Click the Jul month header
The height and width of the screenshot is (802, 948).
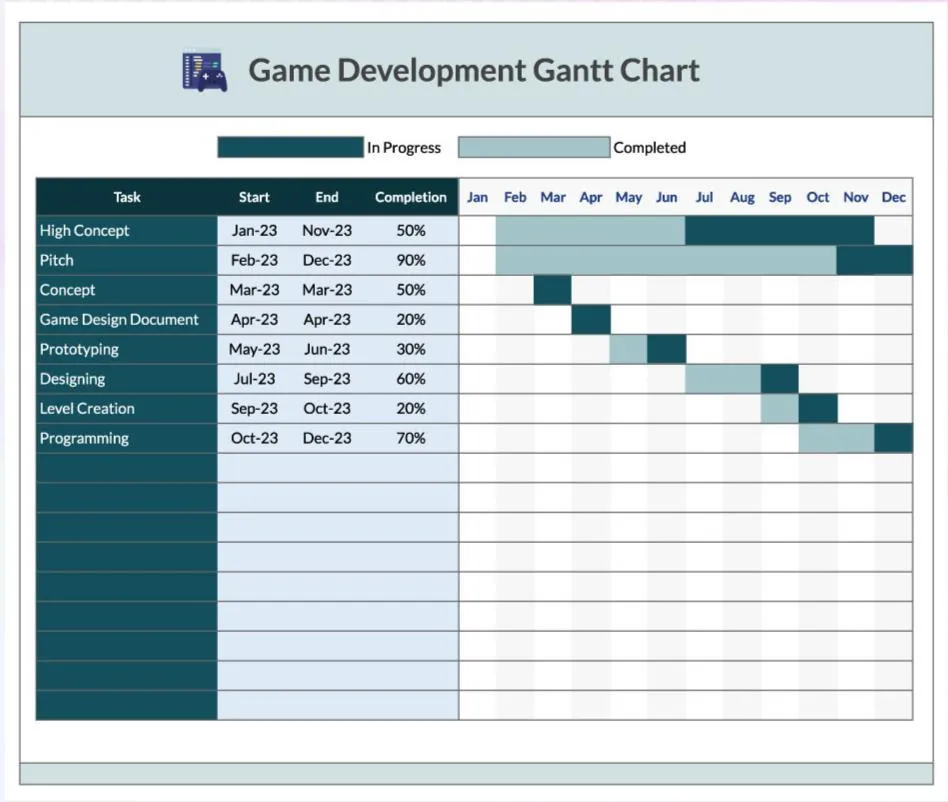coord(704,197)
